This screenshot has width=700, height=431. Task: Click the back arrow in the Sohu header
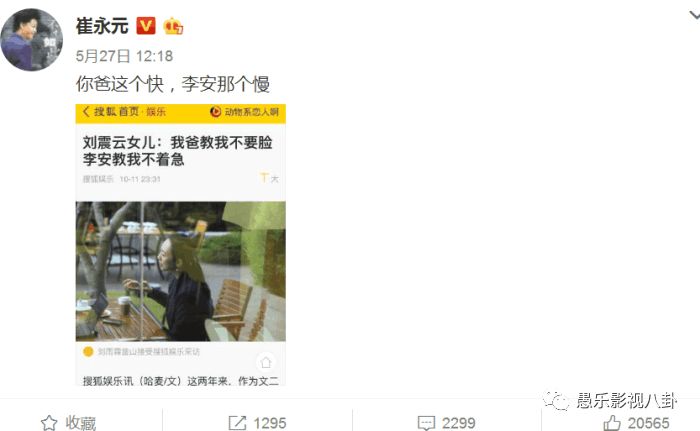(x=86, y=112)
